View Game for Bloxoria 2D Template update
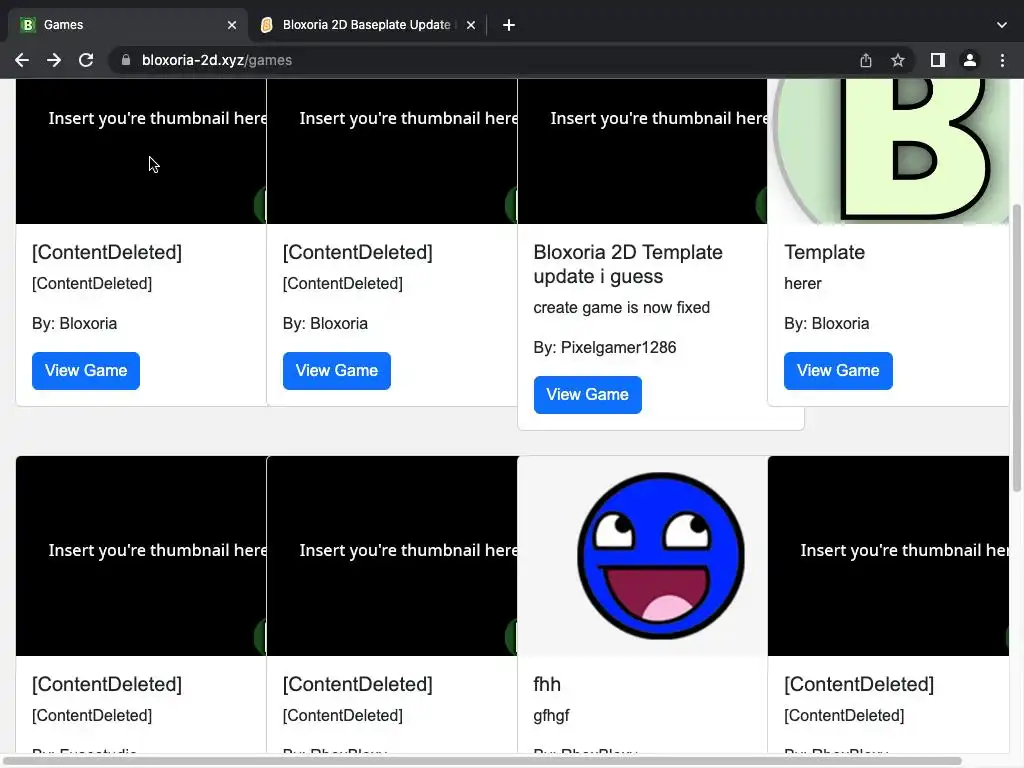Screen dimensions: 1024x768 coord(587,394)
